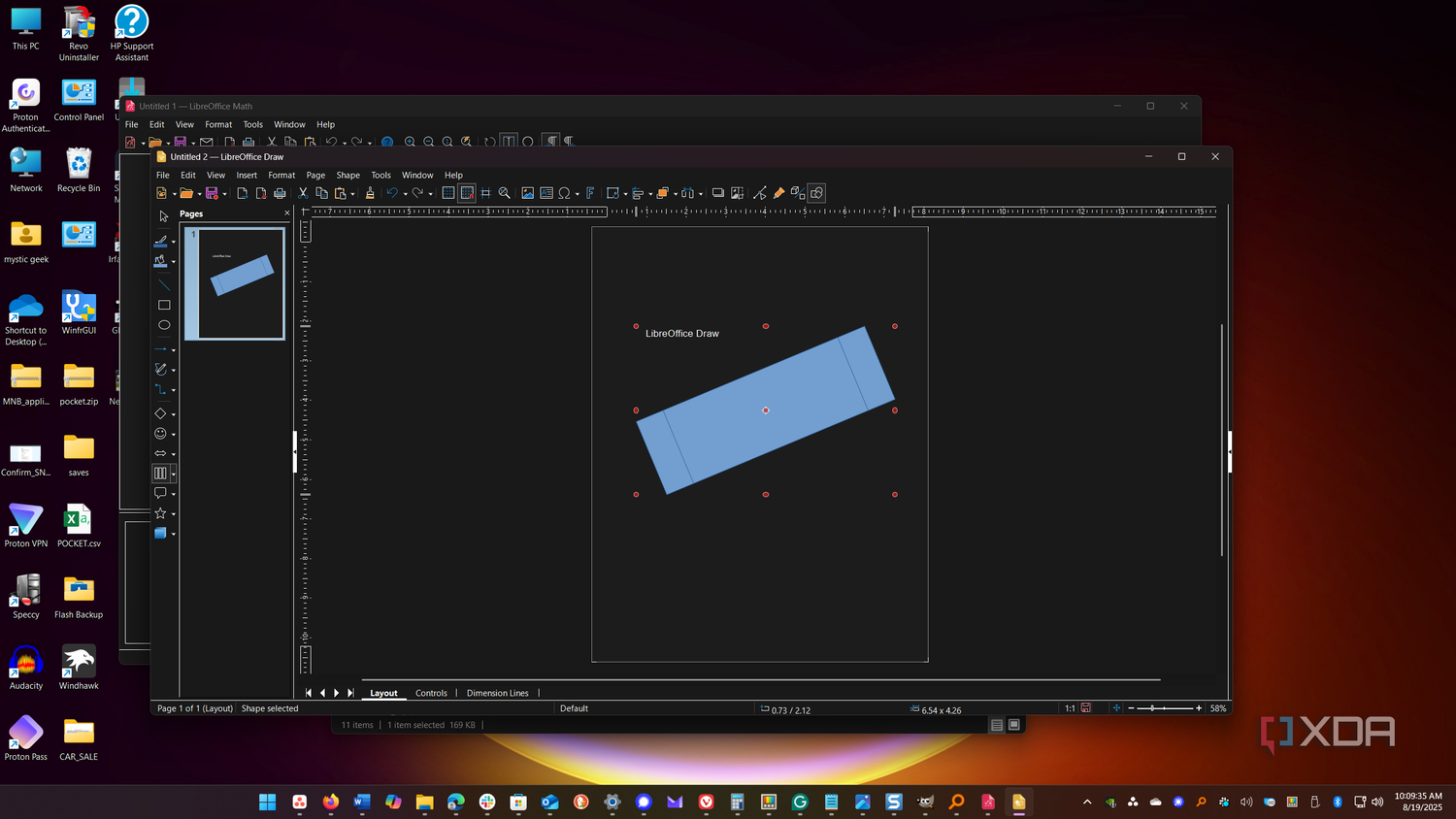Open the Fill Color dropdown arrow
This screenshot has width=1456, height=819.
pyautogui.click(x=174, y=261)
